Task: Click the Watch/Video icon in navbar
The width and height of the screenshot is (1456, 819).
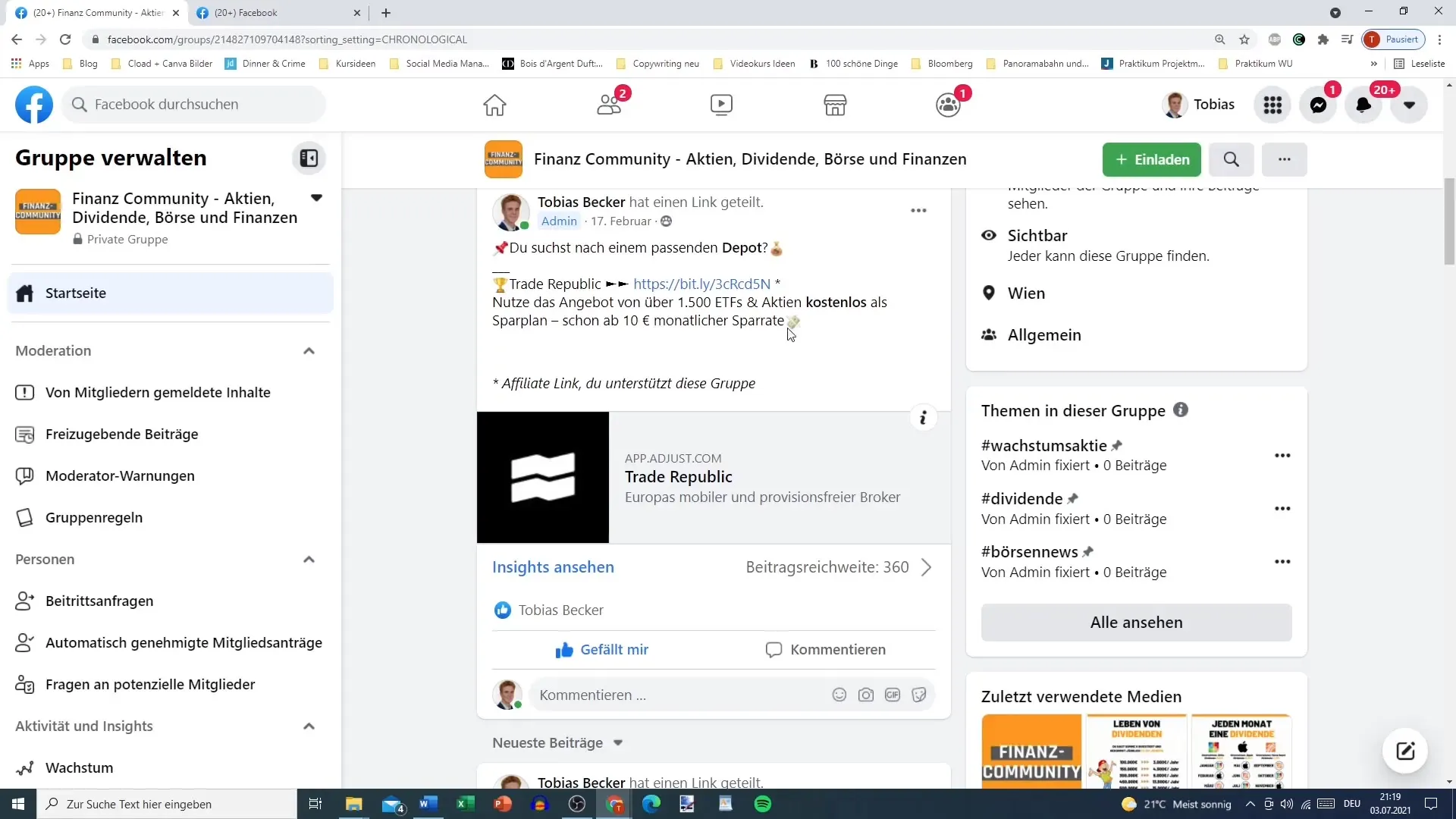Action: click(x=722, y=104)
